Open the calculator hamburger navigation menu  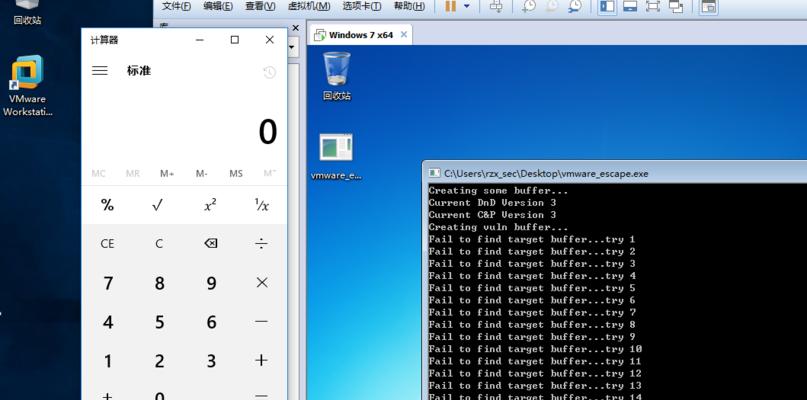click(x=100, y=71)
